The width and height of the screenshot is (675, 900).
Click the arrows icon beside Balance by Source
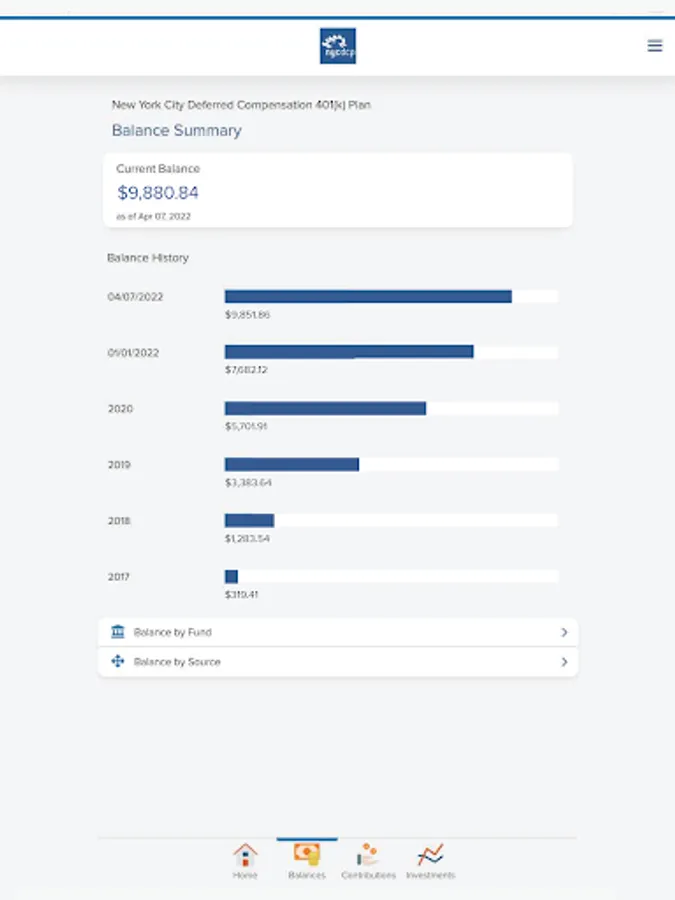pos(118,662)
